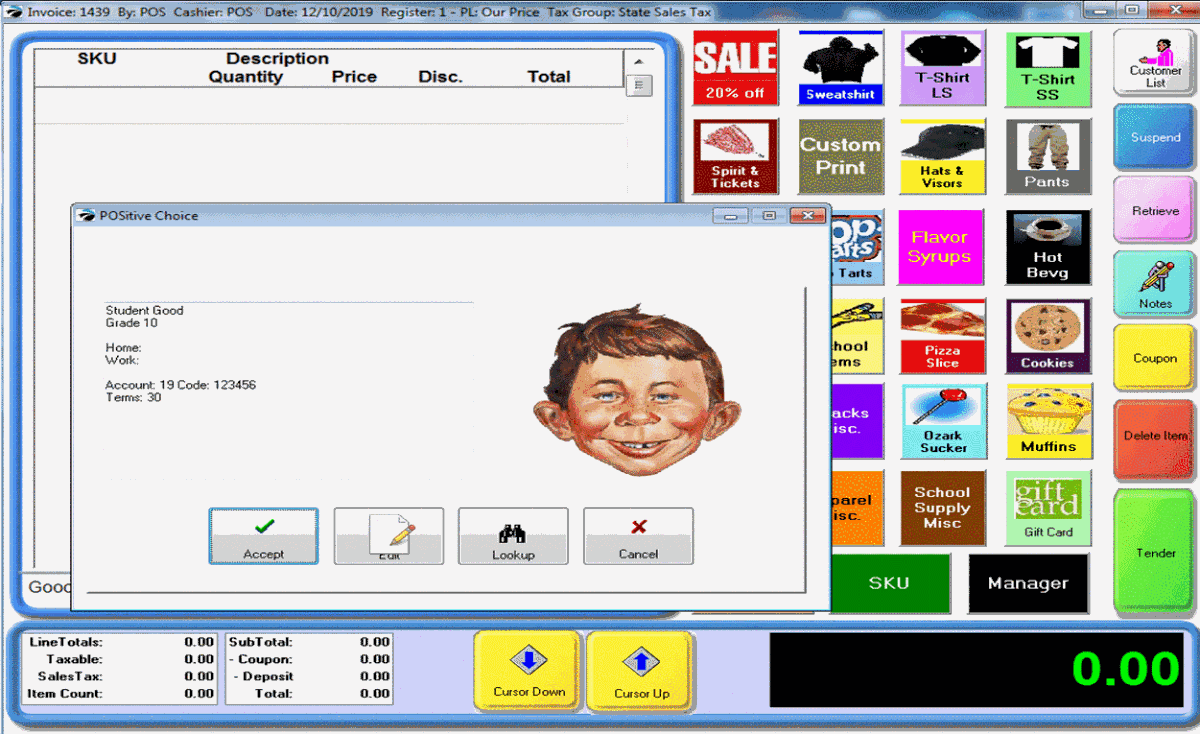The height and width of the screenshot is (734, 1200).
Task: Open the Manager functions
Action: [x=1028, y=583]
